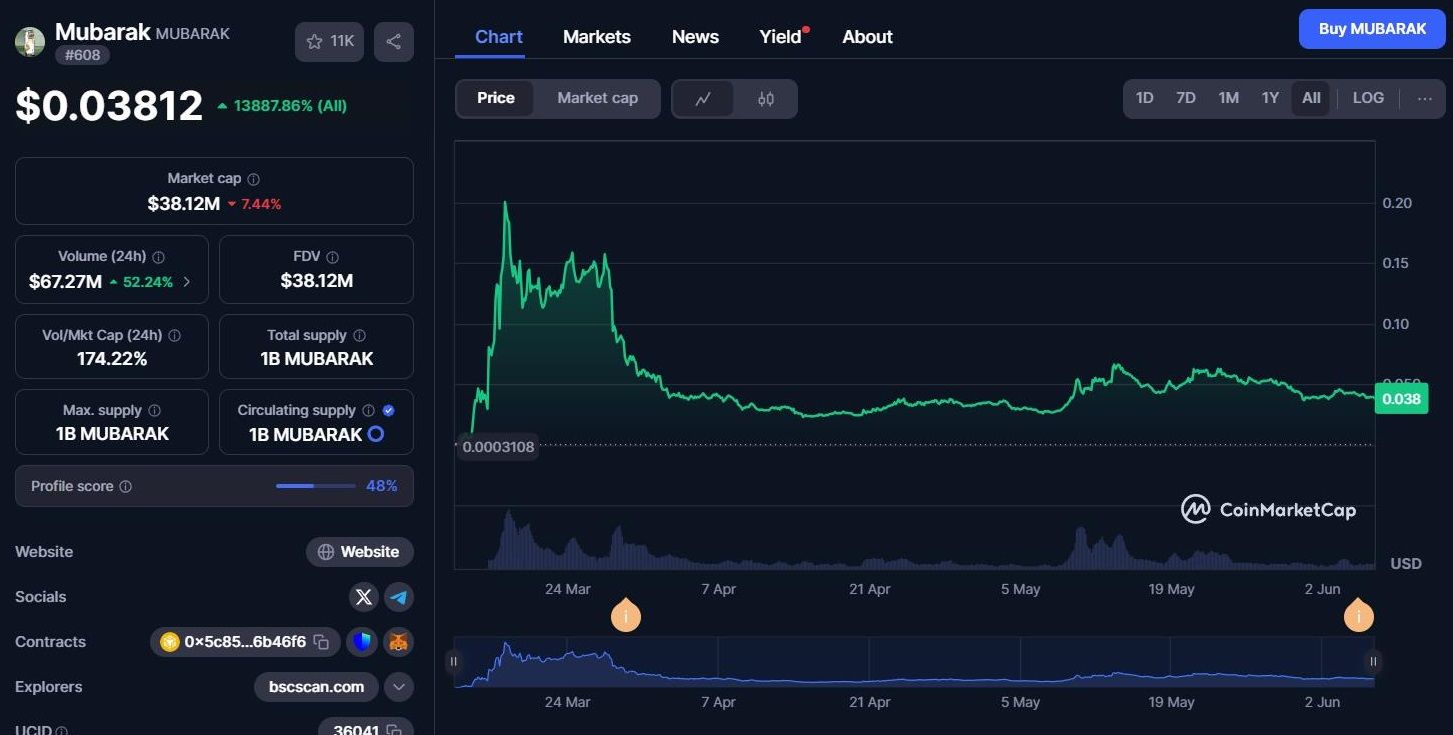Click the contract address 0×5c85...6b46f6
The image size is (1453, 735).
pos(245,642)
